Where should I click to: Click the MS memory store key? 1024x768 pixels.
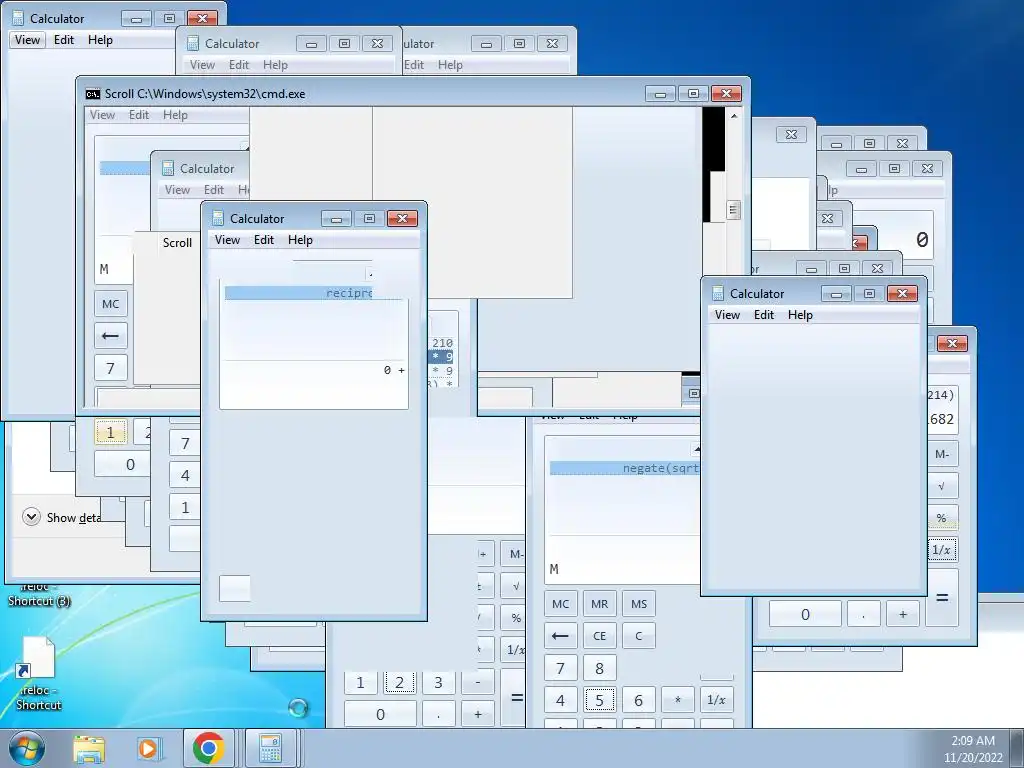(639, 604)
